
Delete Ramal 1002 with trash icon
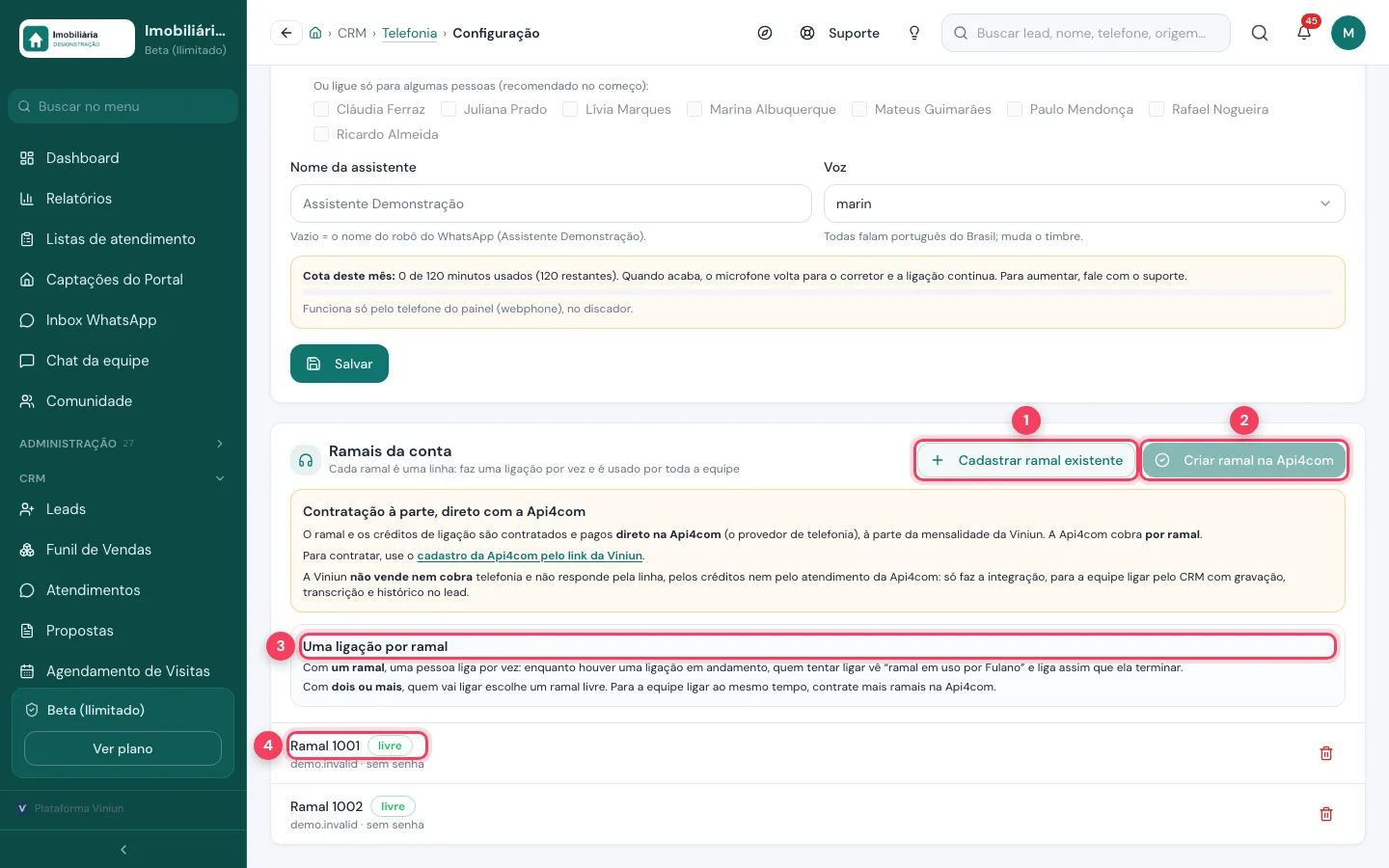[1326, 814]
